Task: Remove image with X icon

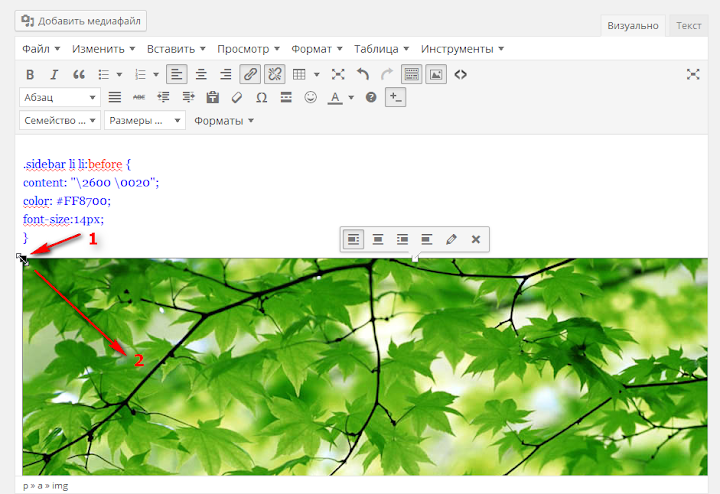Action: pos(476,239)
